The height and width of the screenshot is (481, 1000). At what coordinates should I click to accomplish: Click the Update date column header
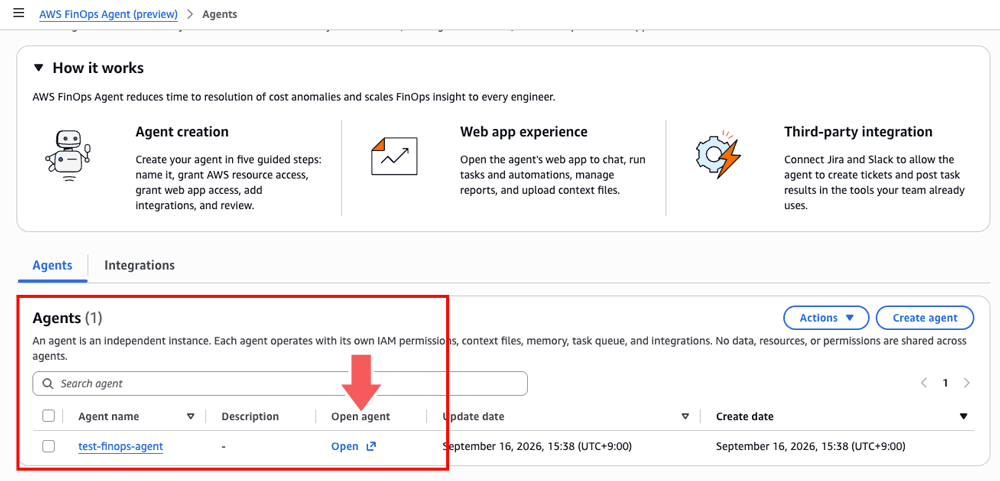coord(473,417)
